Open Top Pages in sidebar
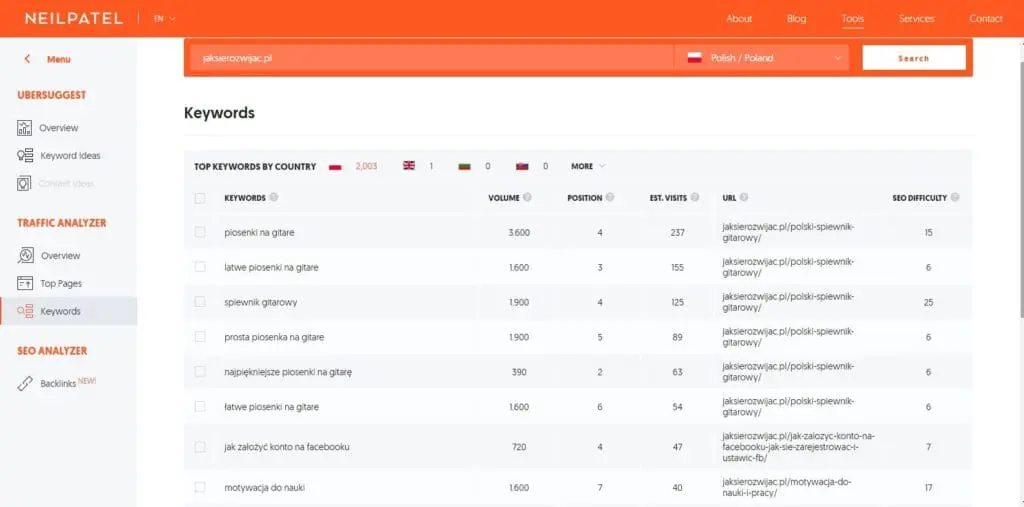 61,284
